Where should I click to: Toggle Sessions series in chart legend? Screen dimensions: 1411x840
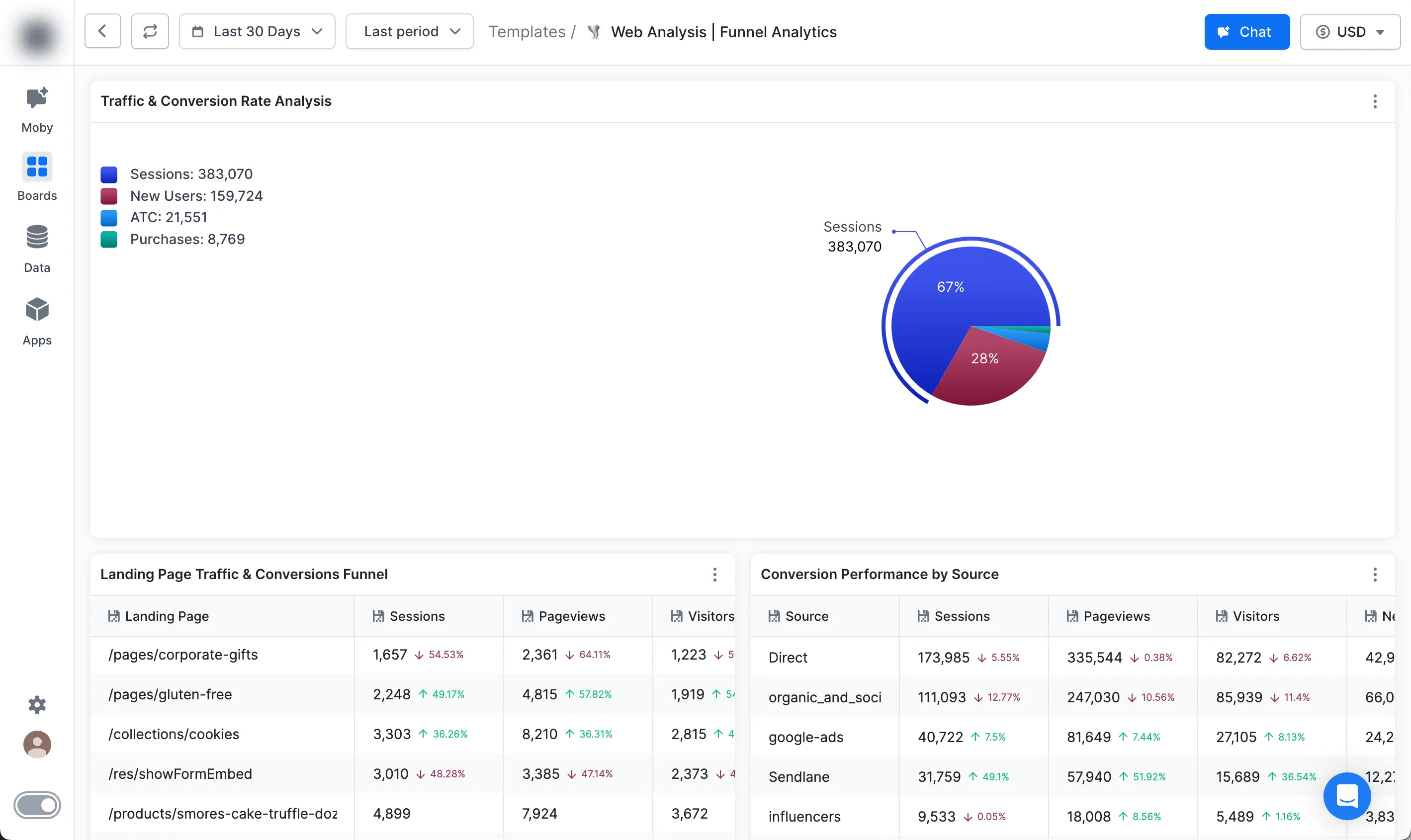click(191, 174)
